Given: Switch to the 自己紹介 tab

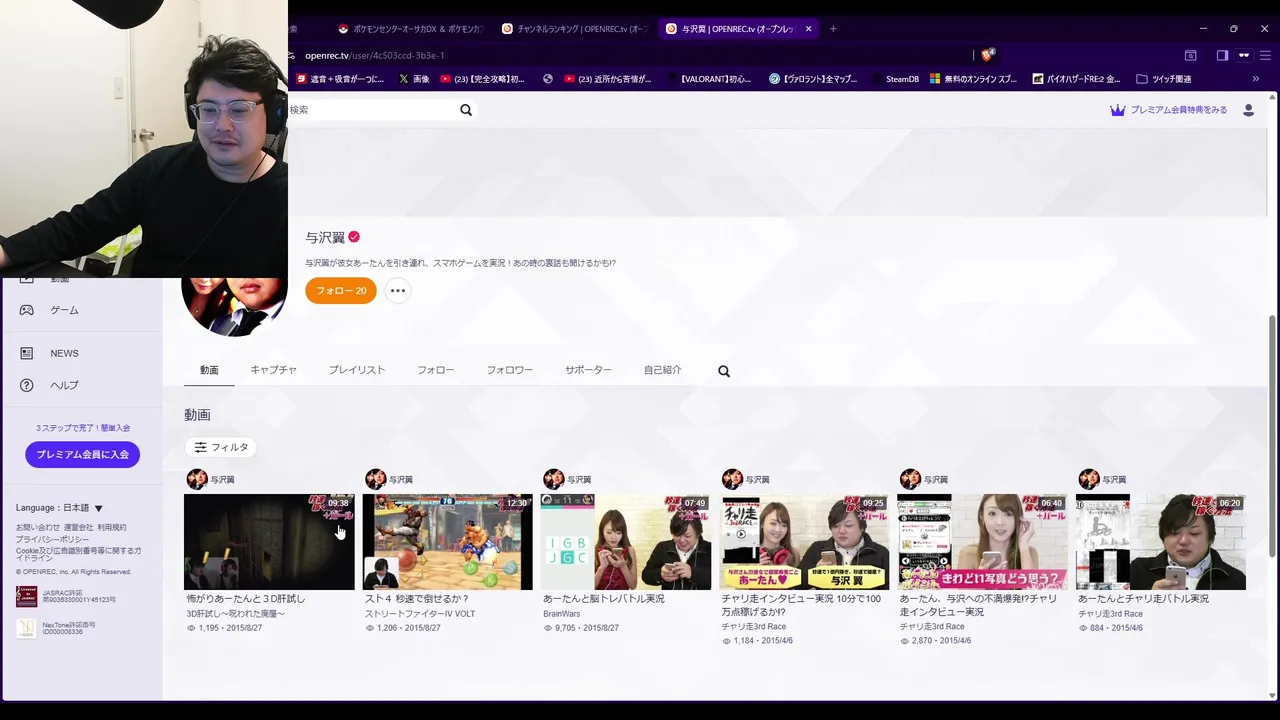Looking at the screenshot, I should click(662, 370).
